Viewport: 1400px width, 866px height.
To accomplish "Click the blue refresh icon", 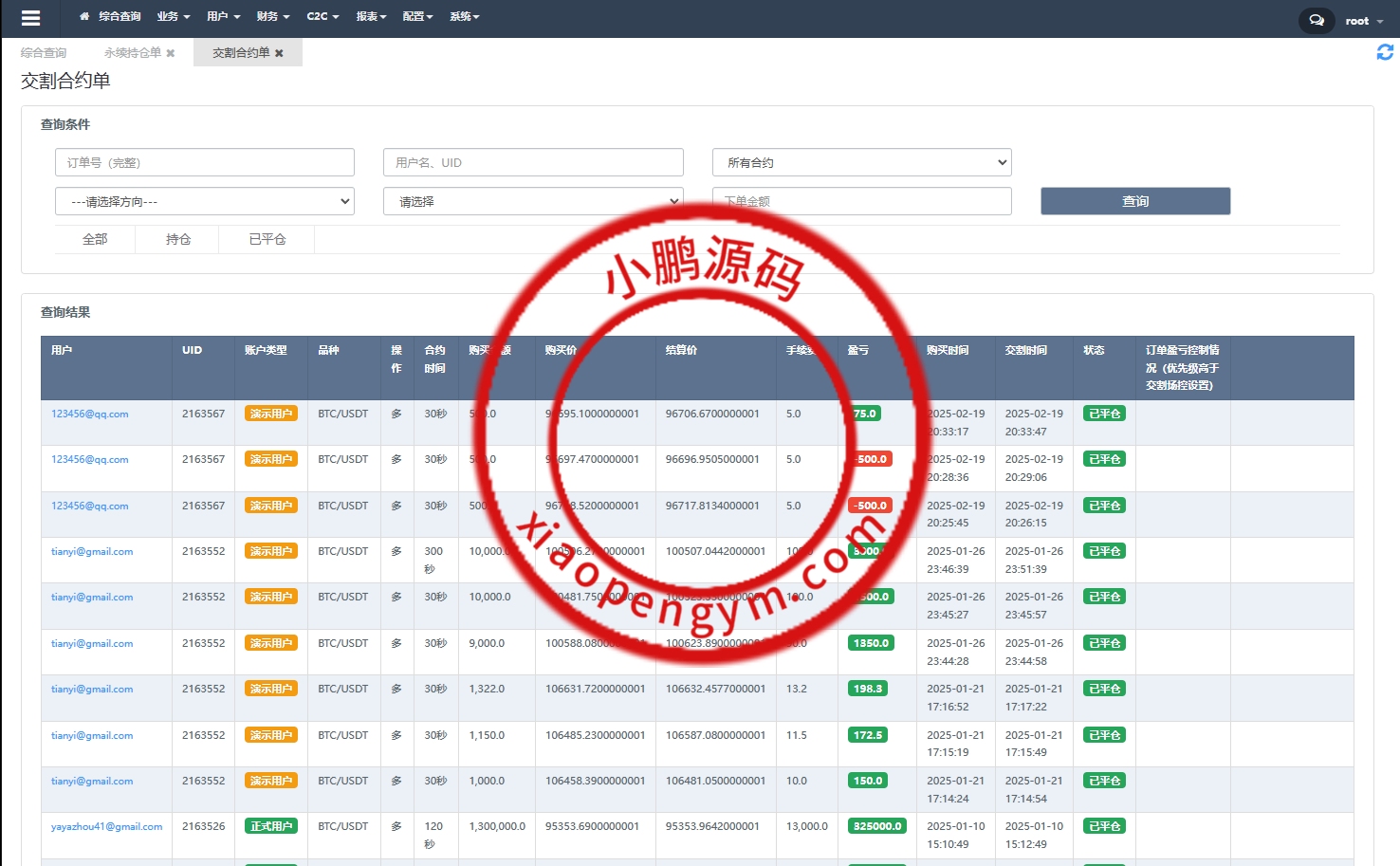I will 1385,52.
